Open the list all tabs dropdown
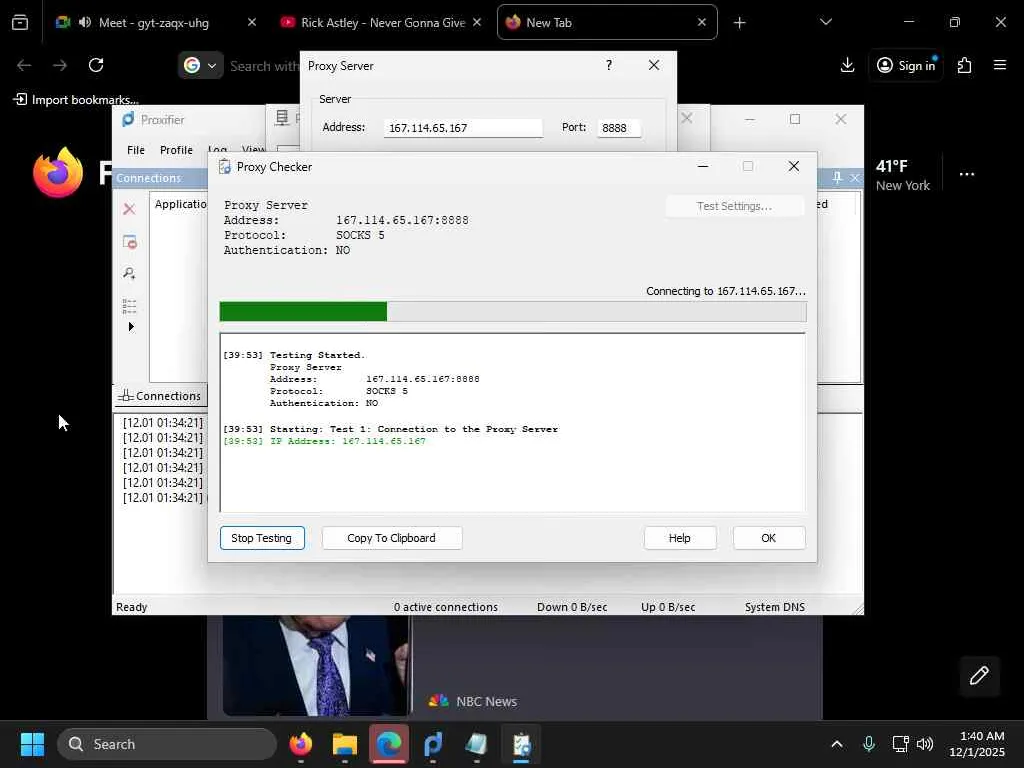The image size is (1024, 768). [x=825, y=22]
